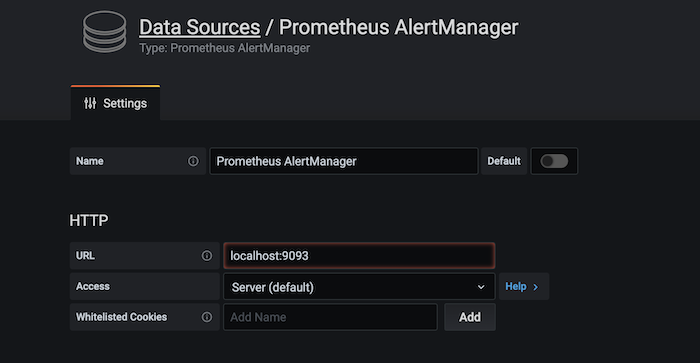
Task: Focus the Add Name cookie input
Action: tap(330, 317)
